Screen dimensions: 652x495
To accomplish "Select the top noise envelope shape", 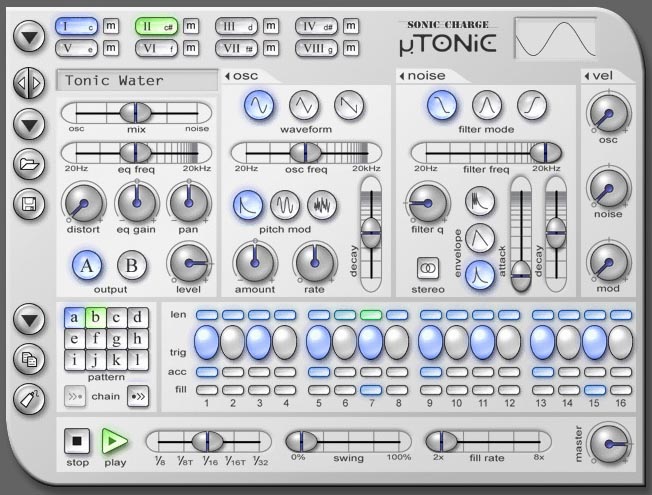I will 480,201.
